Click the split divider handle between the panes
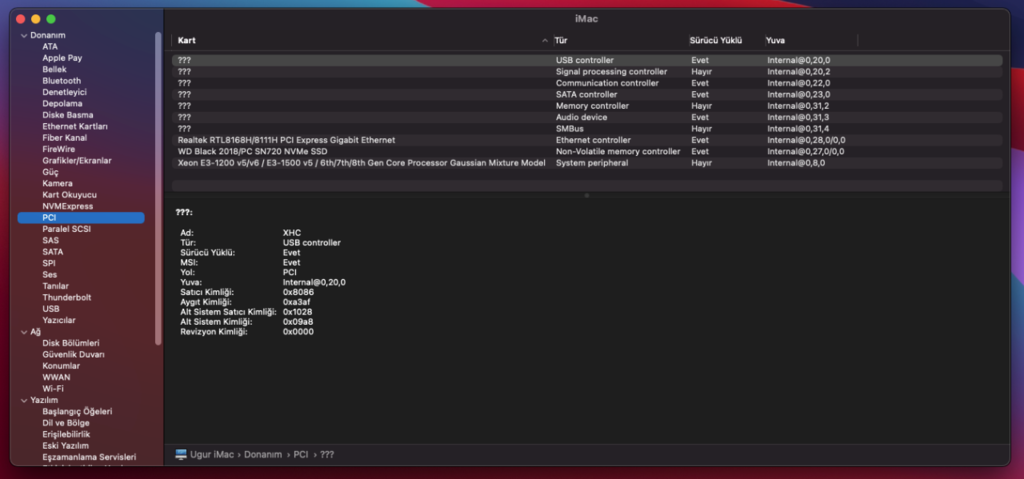Image resolution: width=1024 pixels, height=479 pixels. (x=587, y=196)
